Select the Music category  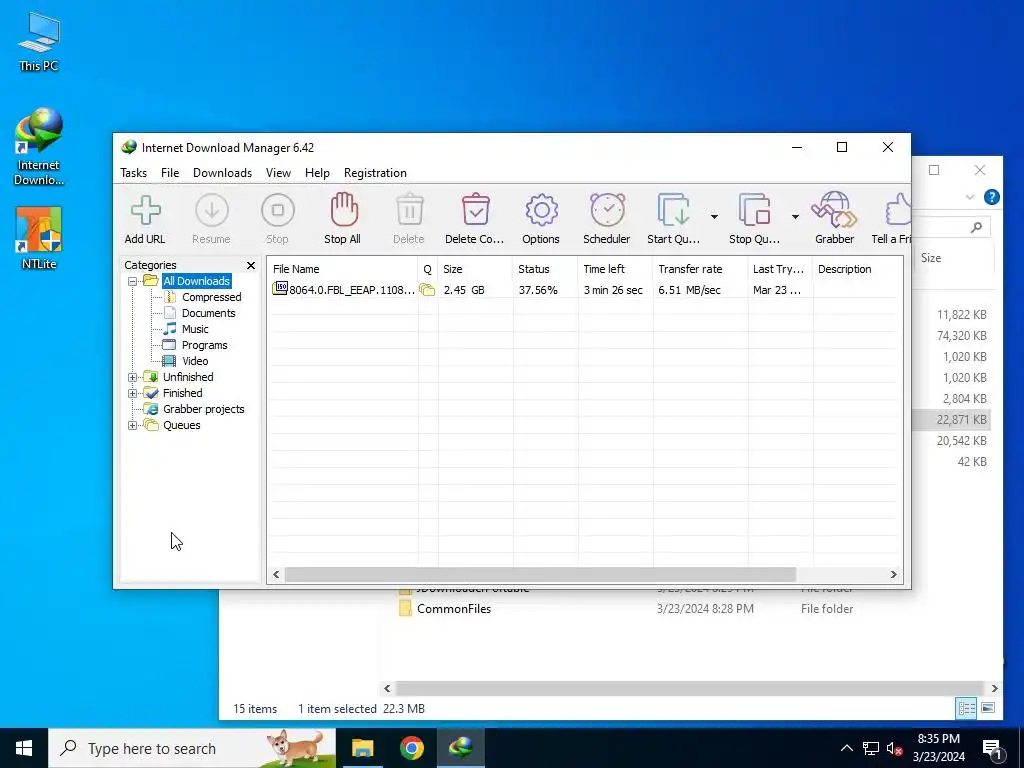(x=195, y=329)
